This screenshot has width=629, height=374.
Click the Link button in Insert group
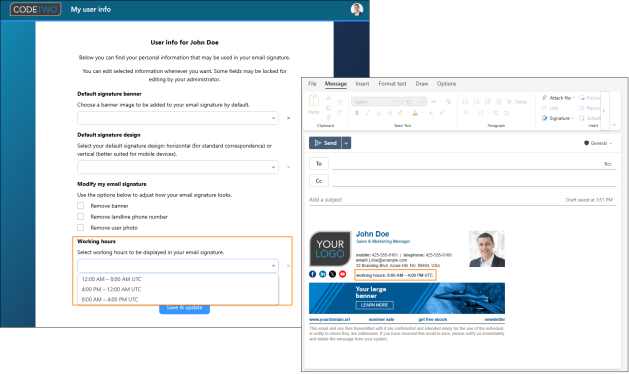click(x=551, y=108)
